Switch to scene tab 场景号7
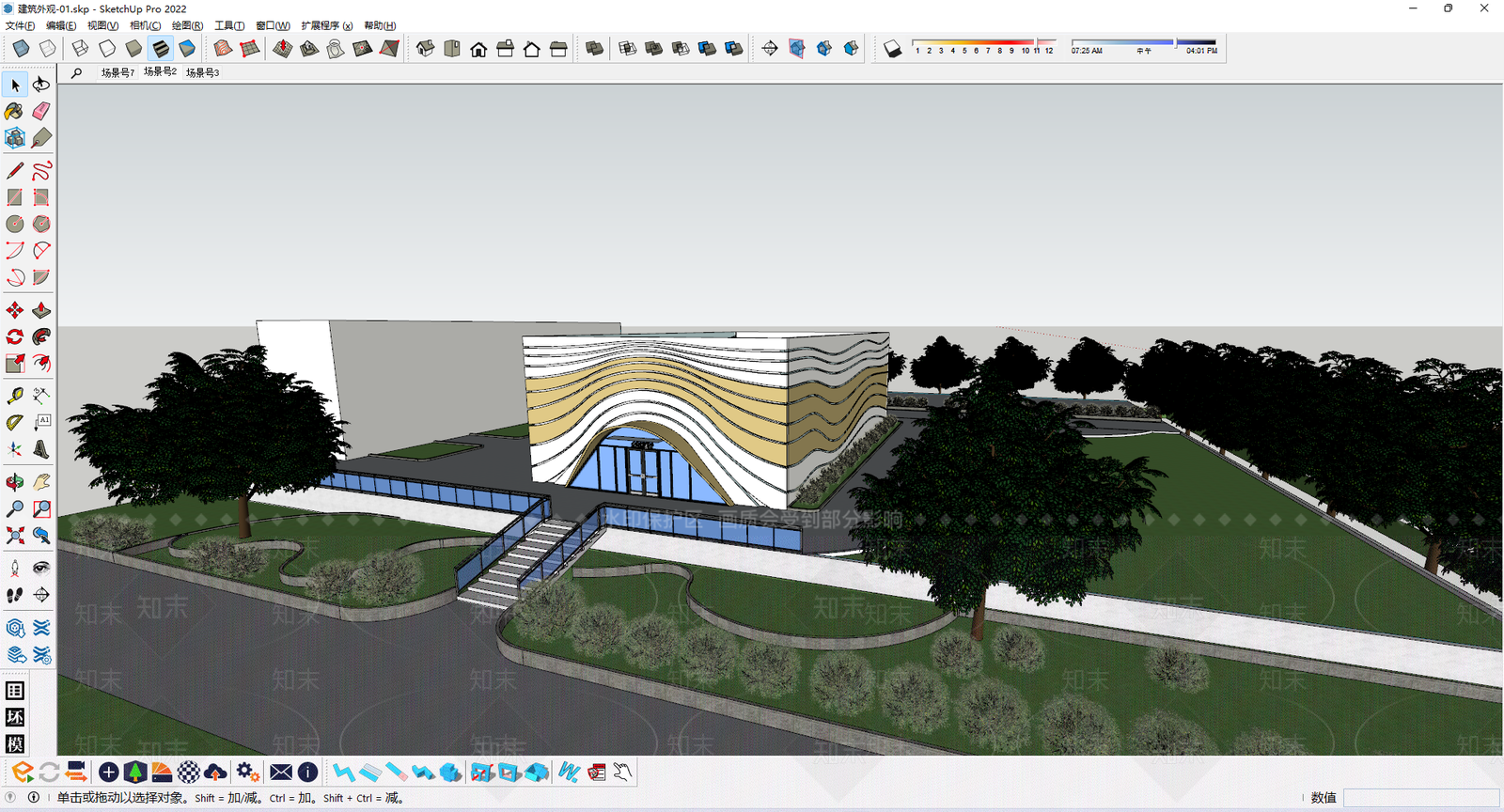This screenshot has height=812, width=1504. (x=117, y=72)
